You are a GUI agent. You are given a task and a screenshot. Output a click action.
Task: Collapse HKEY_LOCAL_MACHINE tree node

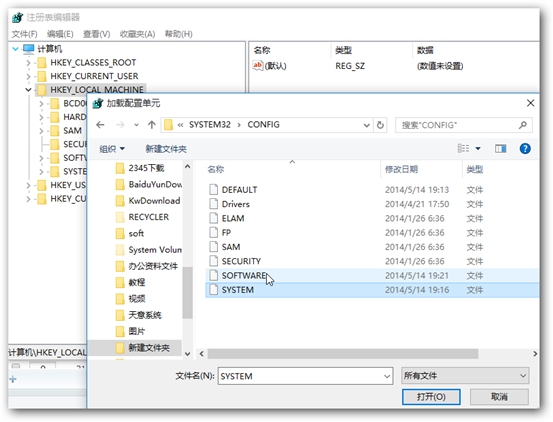click(x=29, y=90)
